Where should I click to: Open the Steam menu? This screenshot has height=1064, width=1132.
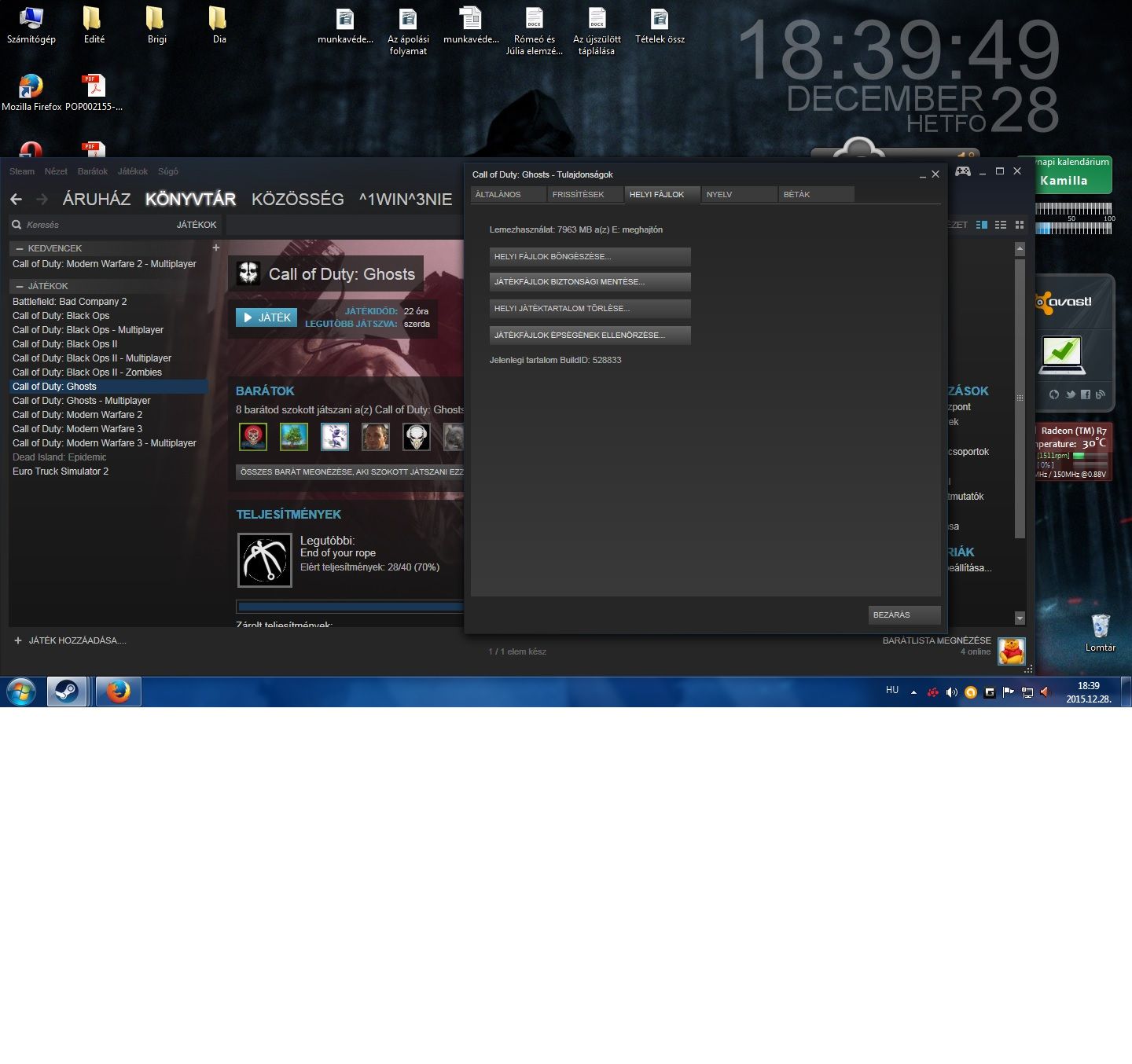click(x=22, y=171)
